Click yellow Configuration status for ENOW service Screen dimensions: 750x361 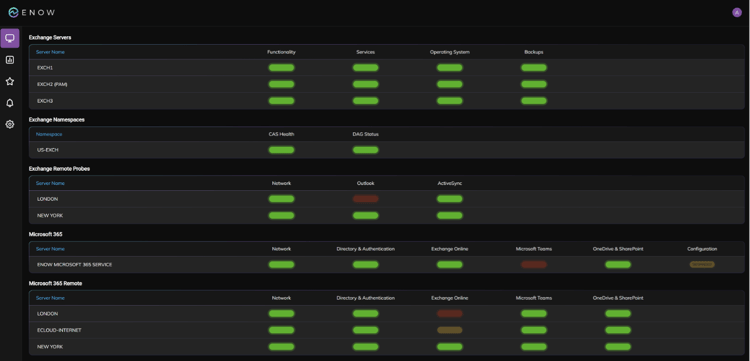[x=702, y=264]
